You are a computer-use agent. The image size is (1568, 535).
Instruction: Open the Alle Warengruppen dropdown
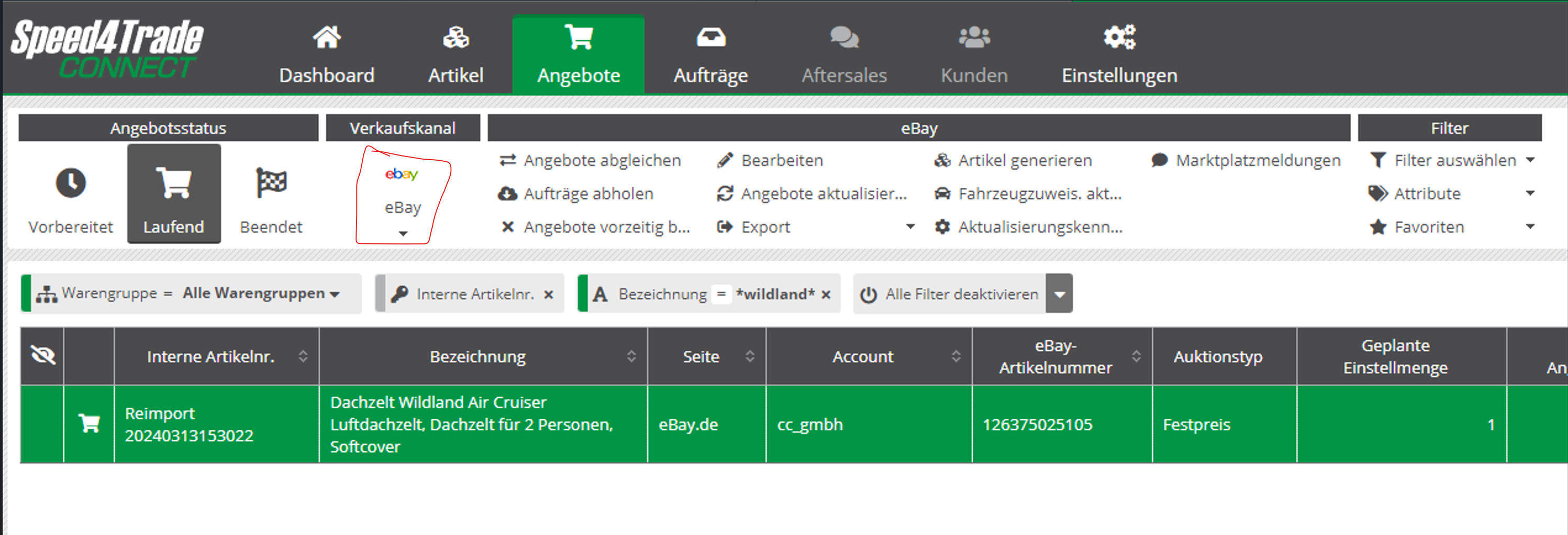[261, 293]
